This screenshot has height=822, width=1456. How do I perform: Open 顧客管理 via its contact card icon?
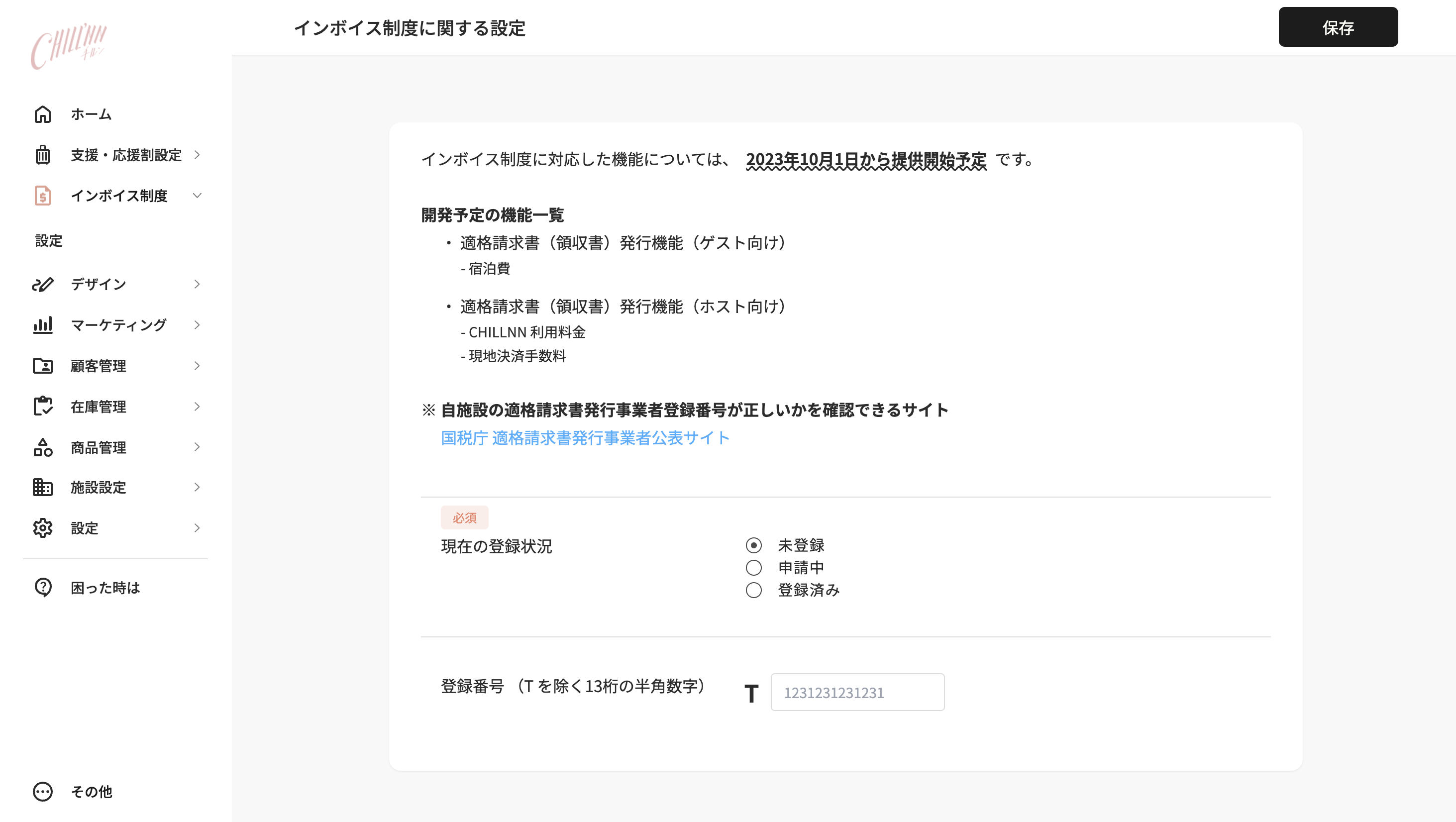point(42,366)
